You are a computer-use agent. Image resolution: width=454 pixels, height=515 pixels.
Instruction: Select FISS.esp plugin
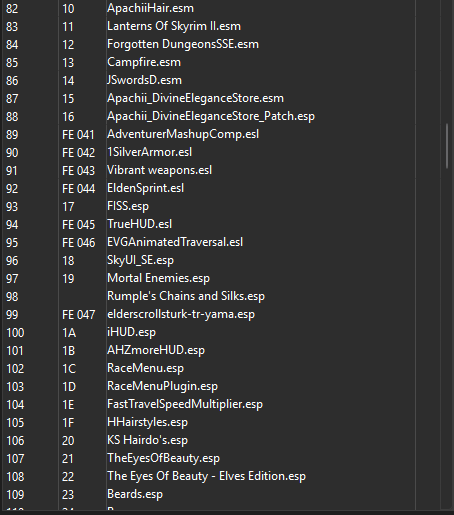(128, 206)
